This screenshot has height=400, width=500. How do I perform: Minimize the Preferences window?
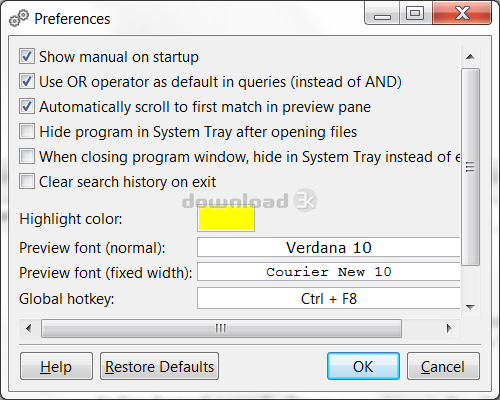(x=382, y=13)
